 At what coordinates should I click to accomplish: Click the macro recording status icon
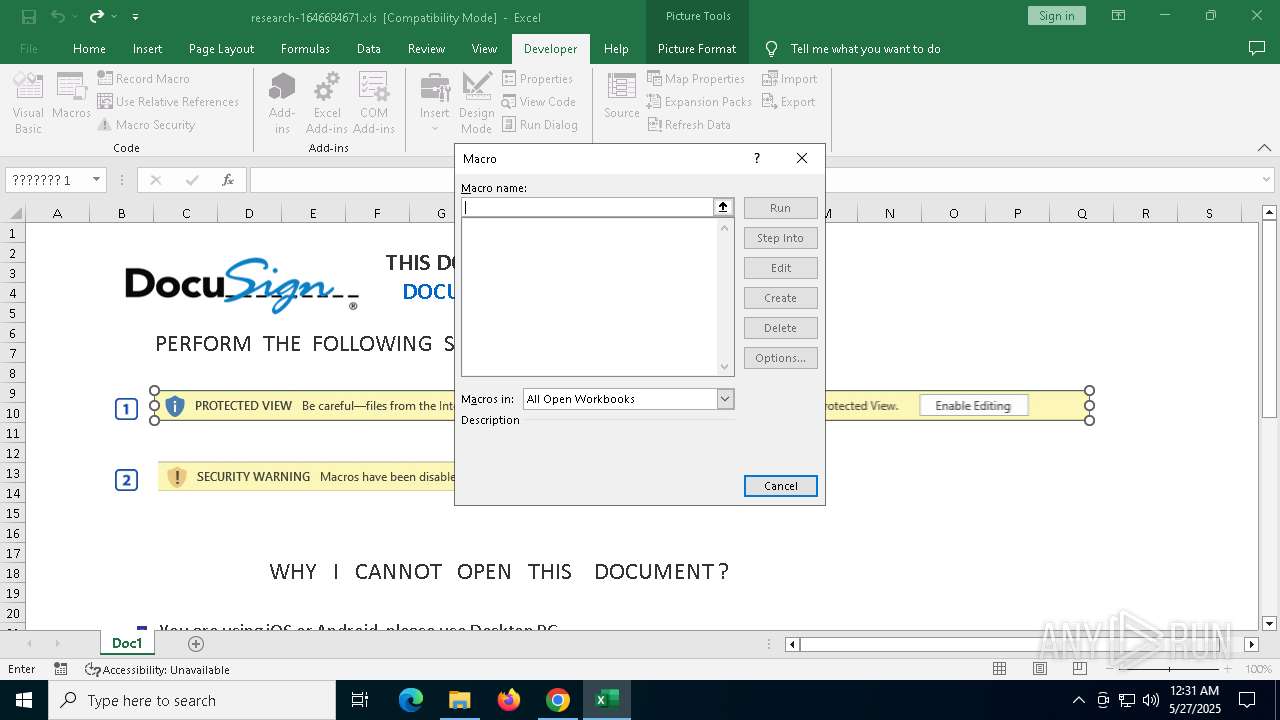coord(61,669)
